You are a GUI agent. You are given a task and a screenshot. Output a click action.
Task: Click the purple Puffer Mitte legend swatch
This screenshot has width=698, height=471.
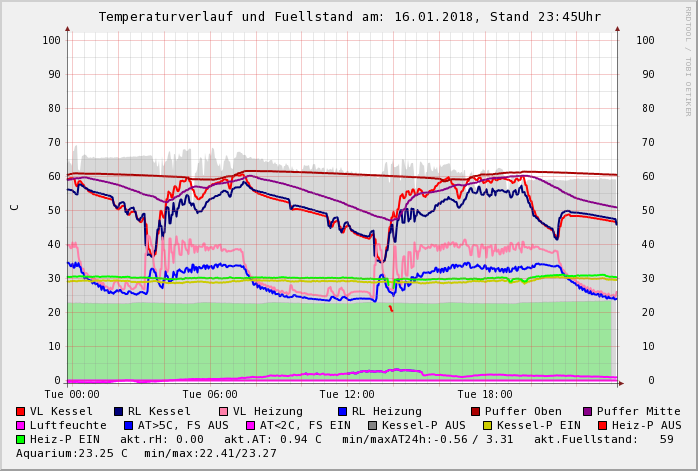[x=588, y=412]
